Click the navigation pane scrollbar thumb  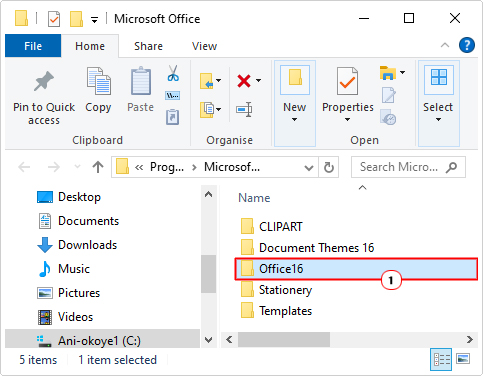pyautogui.click(x=209, y=274)
